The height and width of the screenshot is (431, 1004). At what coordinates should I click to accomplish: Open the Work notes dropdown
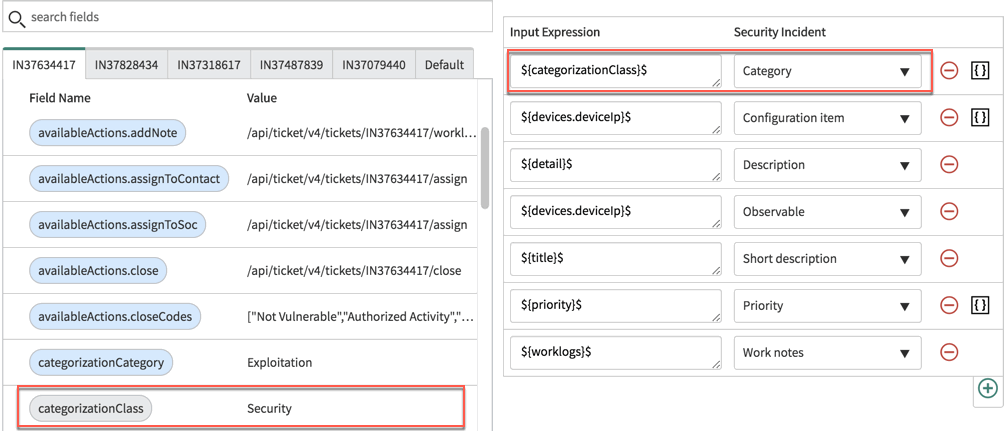pyautogui.click(x=827, y=353)
